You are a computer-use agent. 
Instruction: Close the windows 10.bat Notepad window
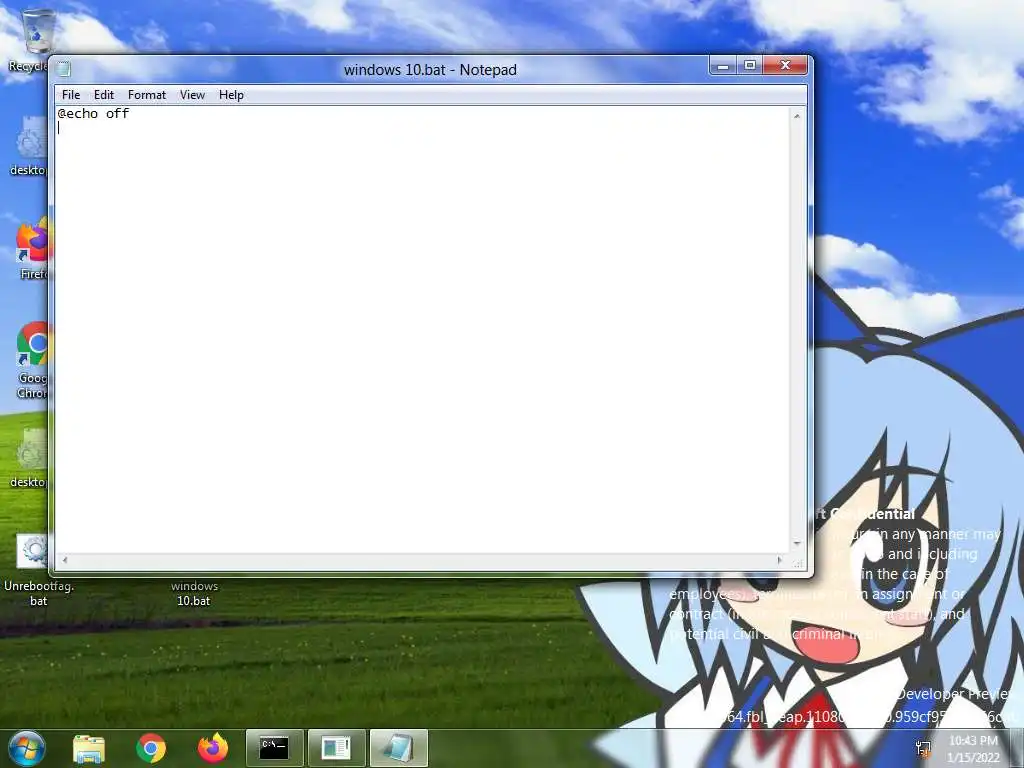[785, 65]
